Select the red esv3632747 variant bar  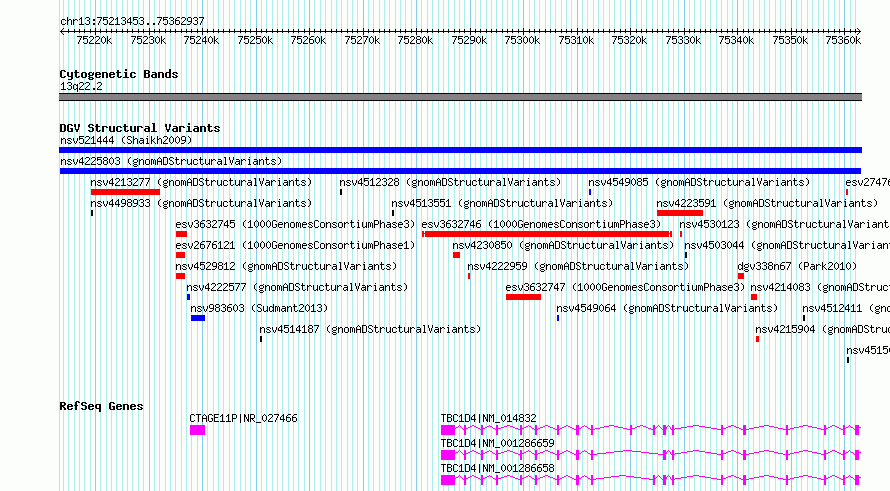[523, 297]
